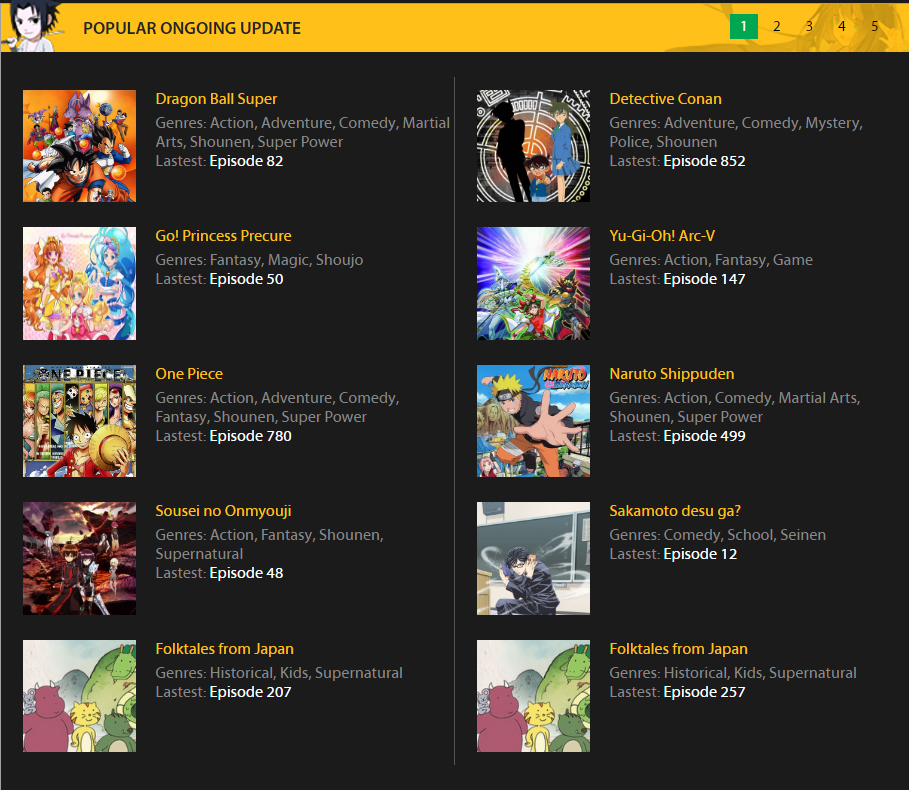The height and width of the screenshot is (790, 909).
Task: Open the Go! Princess Precure title link
Action: click(x=223, y=236)
